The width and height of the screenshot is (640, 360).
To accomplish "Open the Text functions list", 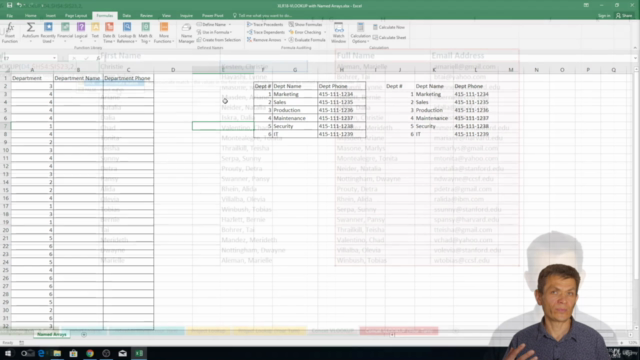I will [x=95, y=33].
